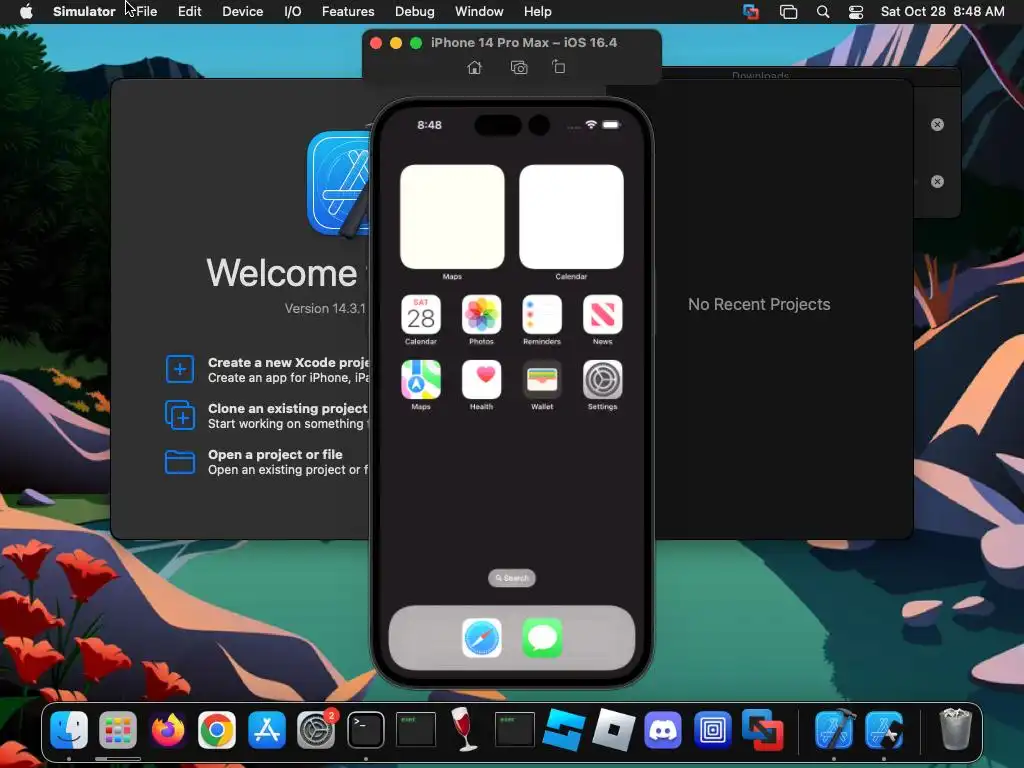1024x768 pixels.
Task: Launch Firefox from the Dock
Action: pyautogui.click(x=168, y=729)
